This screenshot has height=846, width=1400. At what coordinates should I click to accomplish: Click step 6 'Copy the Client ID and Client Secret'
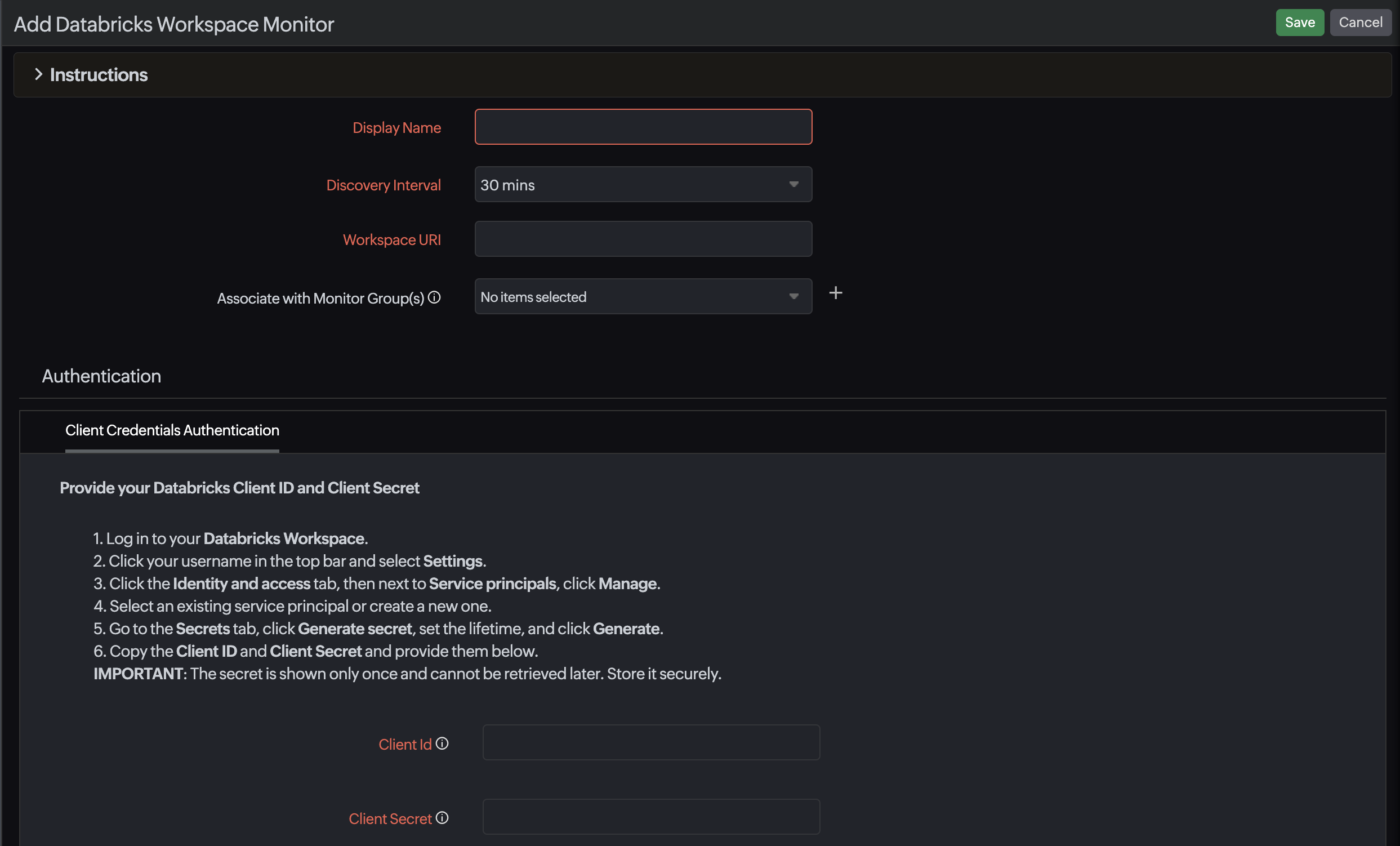pyautogui.click(x=315, y=651)
